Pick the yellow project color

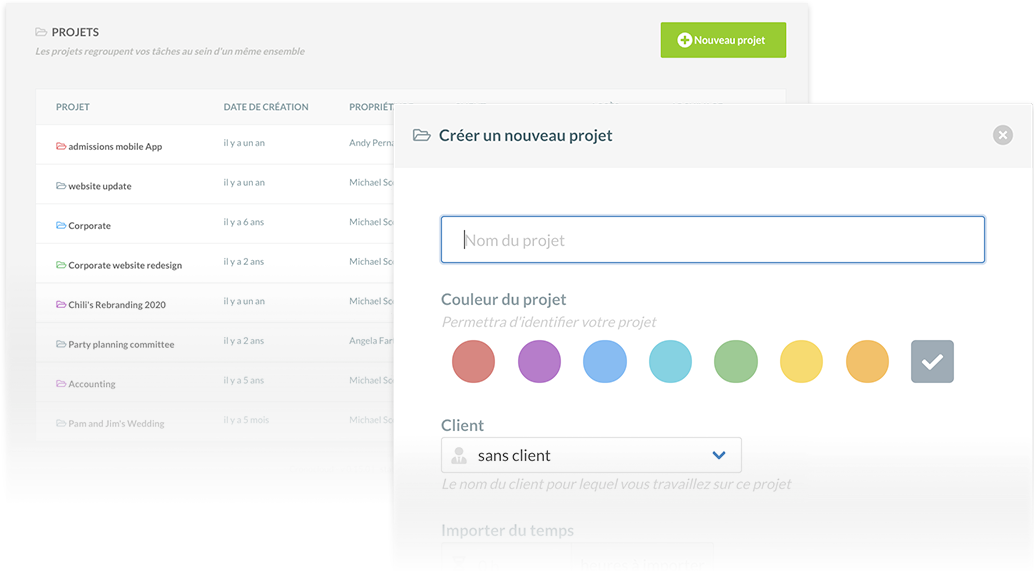point(801,361)
